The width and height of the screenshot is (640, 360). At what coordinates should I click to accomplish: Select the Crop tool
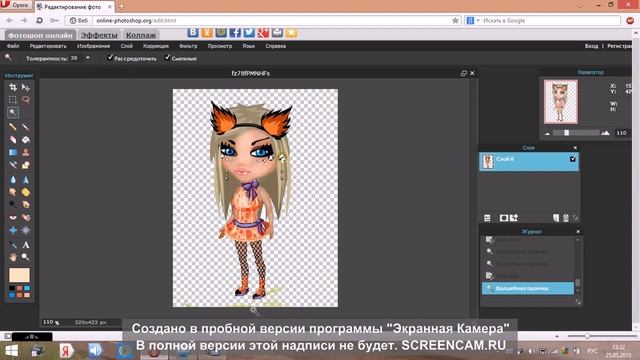point(13,87)
